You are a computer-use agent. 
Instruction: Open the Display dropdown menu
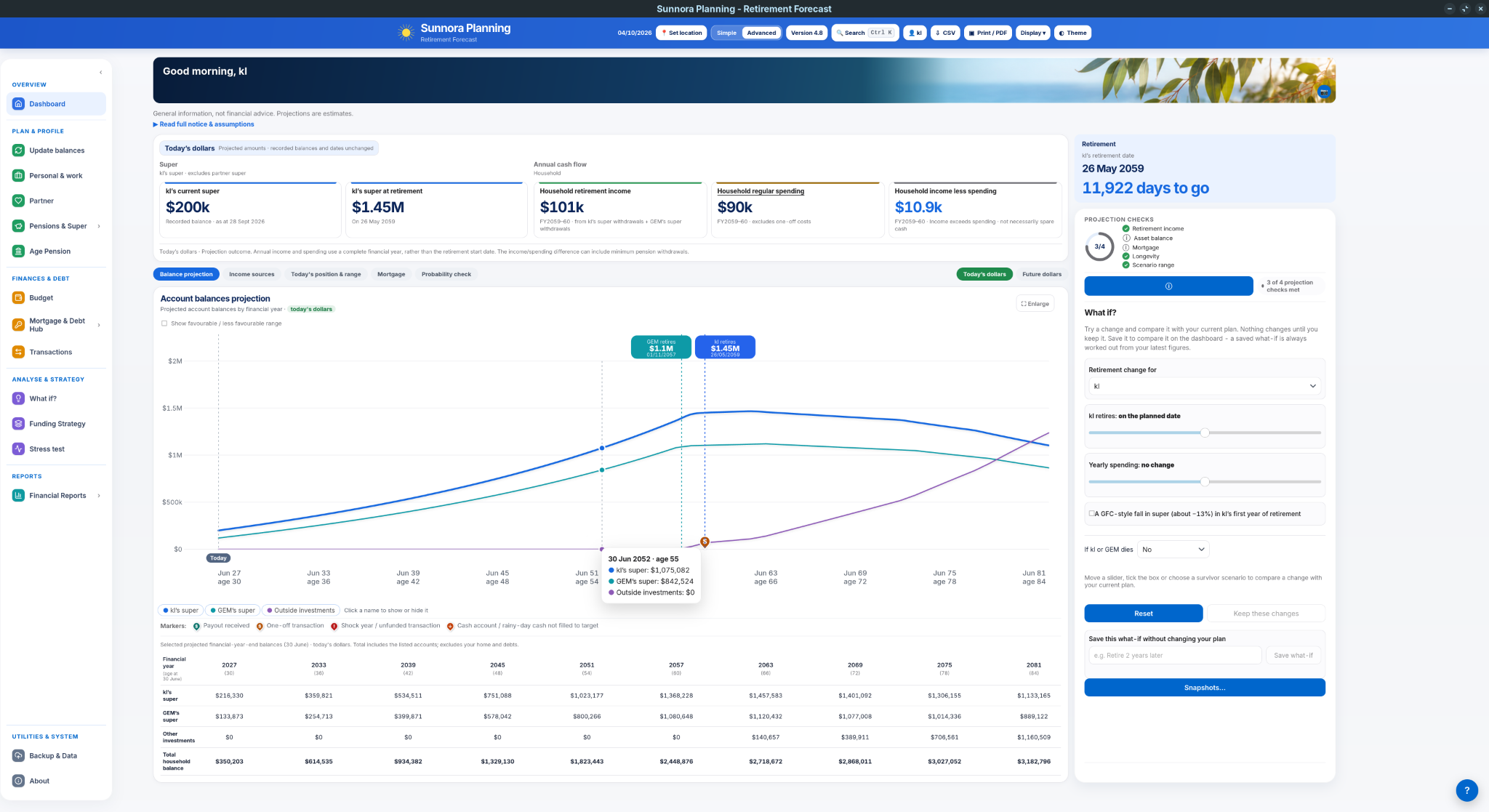[1032, 33]
